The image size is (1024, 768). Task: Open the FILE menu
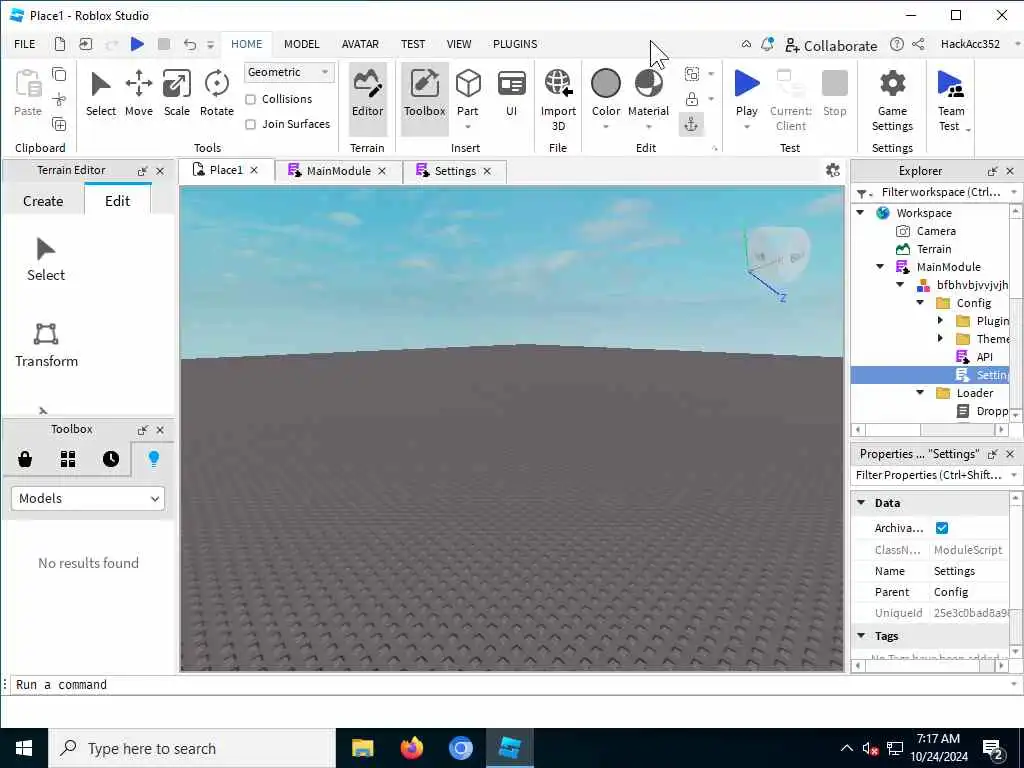coord(25,44)
